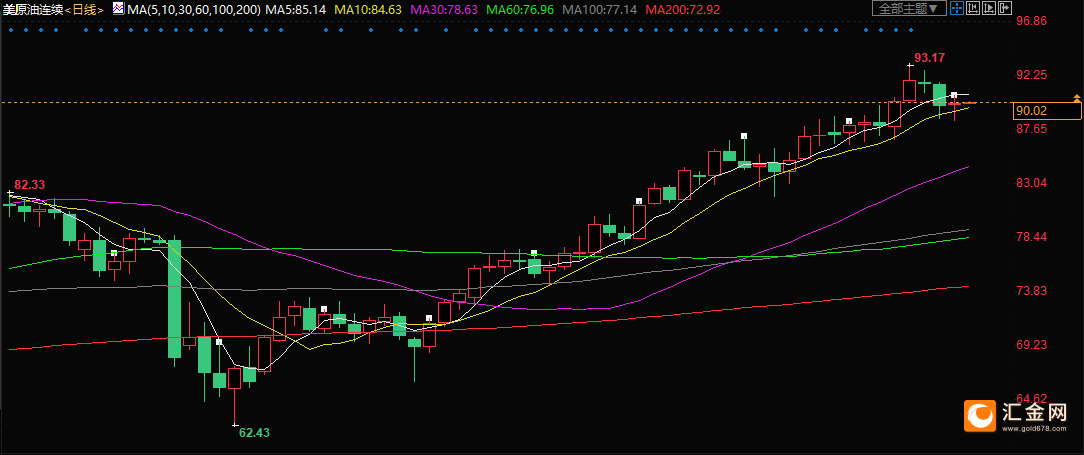1084x455 pixels.
Task: Click the 87.65 axis value
Action: tap(1031, 129)
